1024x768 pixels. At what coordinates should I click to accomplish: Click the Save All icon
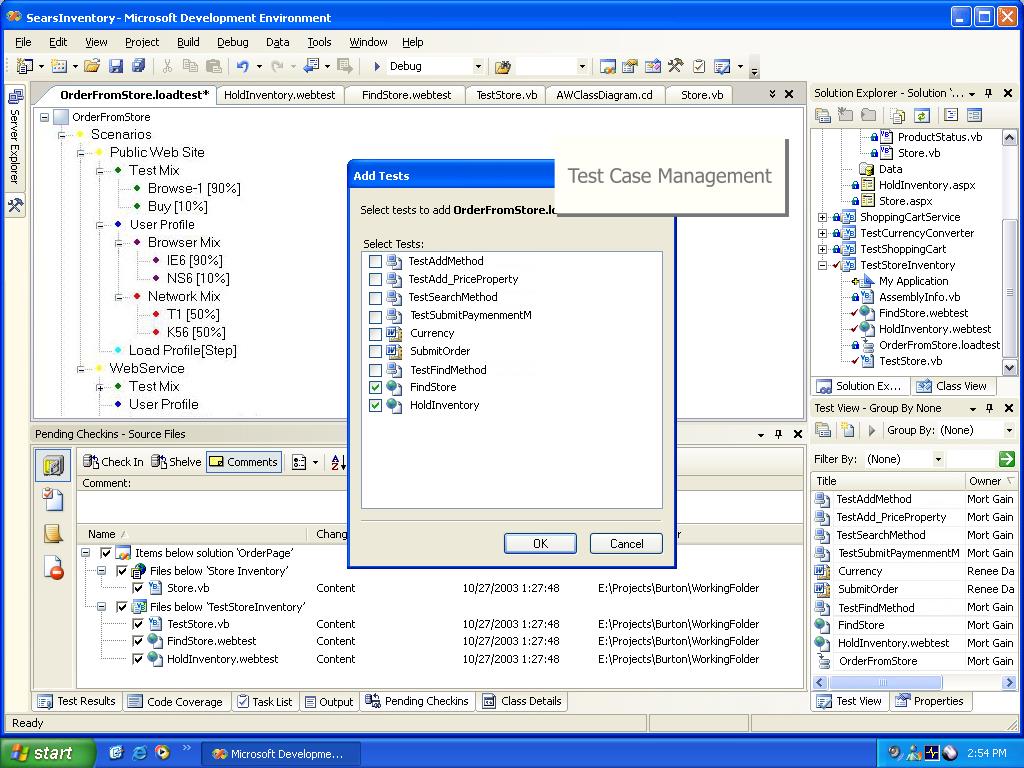tap(138, 66)
